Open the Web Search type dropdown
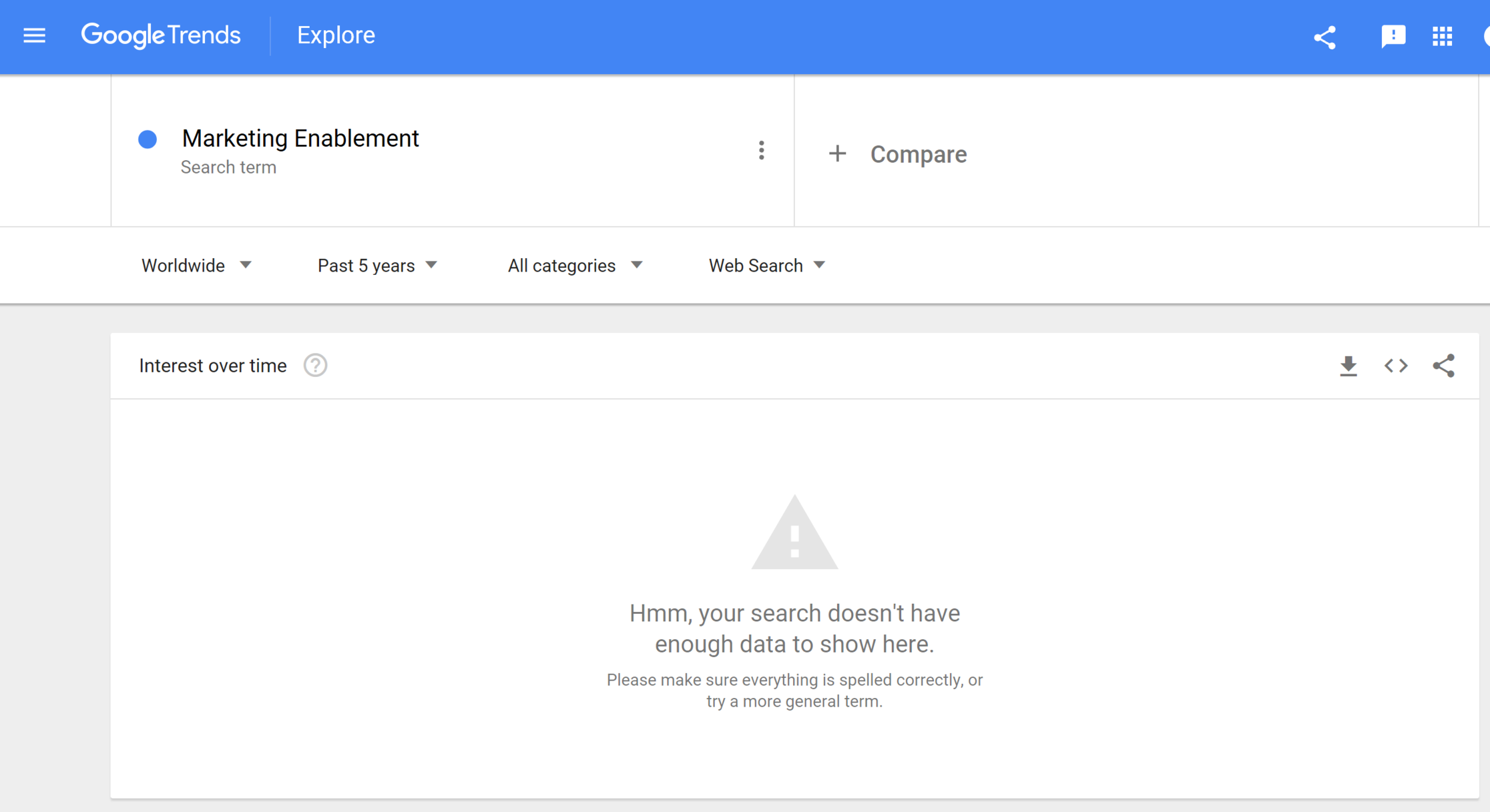The width and height of the screenshot is (1490, 812). [x=767, y=266]
